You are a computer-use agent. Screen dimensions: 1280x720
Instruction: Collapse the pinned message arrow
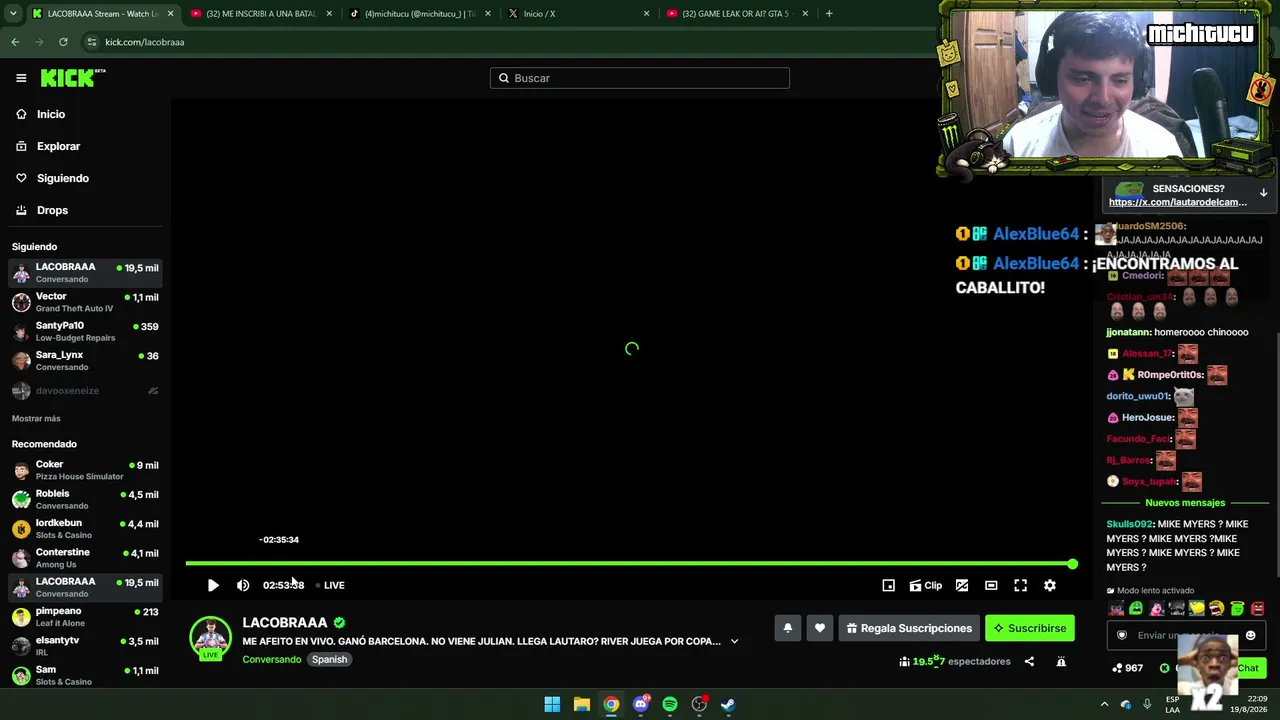[1263, 192]
